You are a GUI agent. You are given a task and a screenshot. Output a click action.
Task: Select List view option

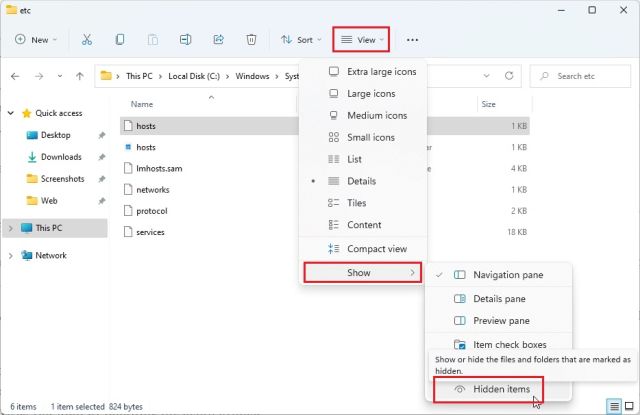tap(363, 159)
